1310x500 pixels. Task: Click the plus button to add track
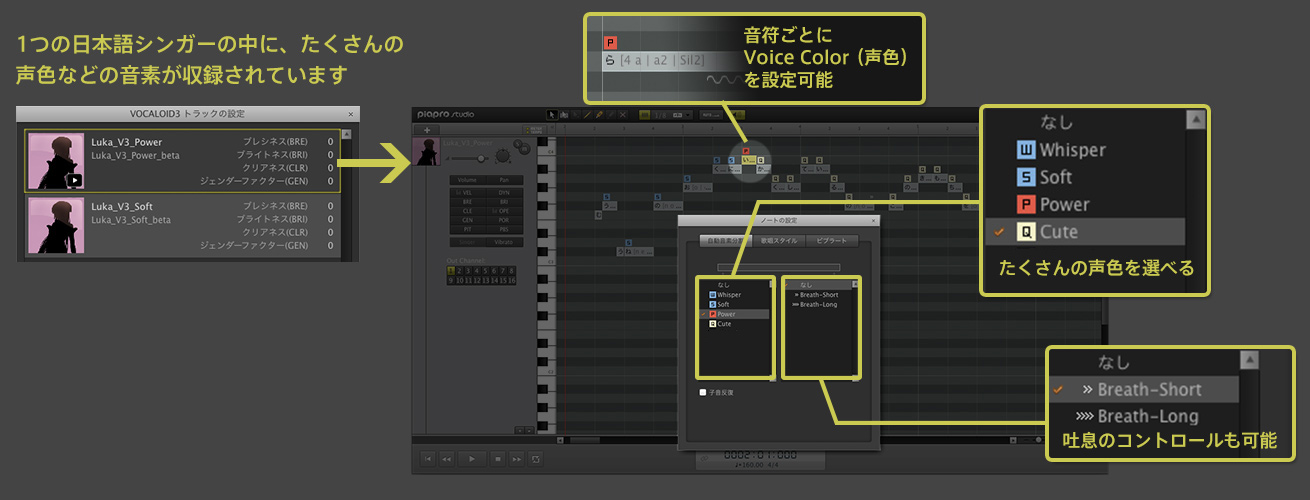pos(427,130)
